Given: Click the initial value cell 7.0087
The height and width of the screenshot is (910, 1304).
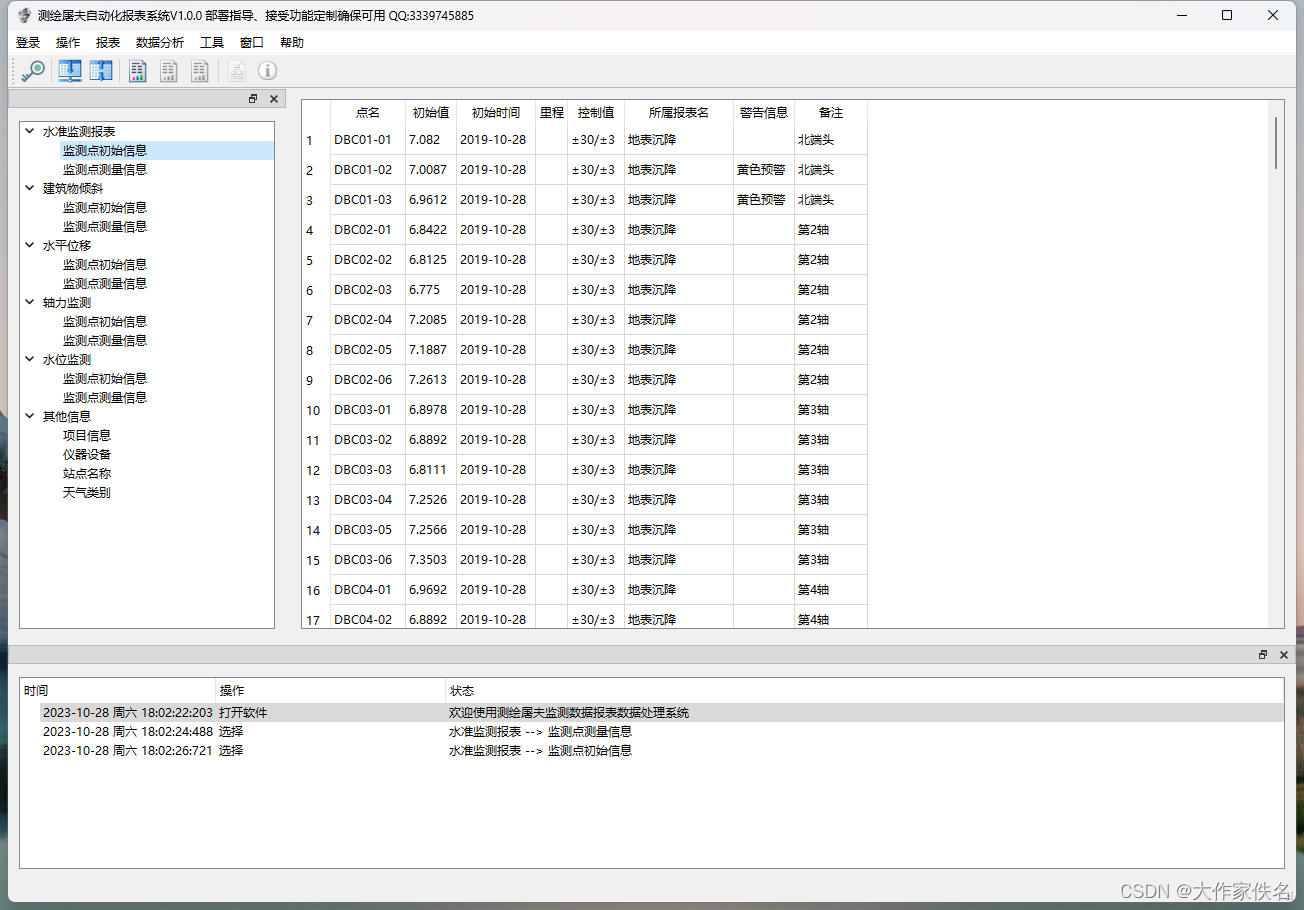Looking at the screenshot, I should (431, 170).
